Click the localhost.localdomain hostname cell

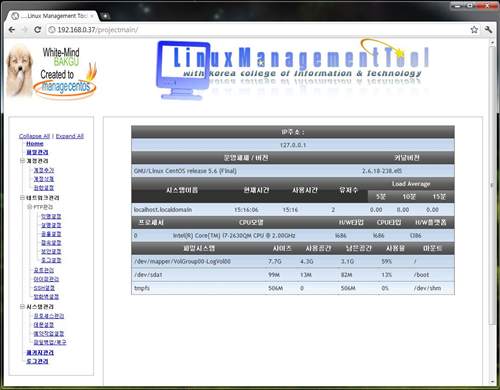163,210
